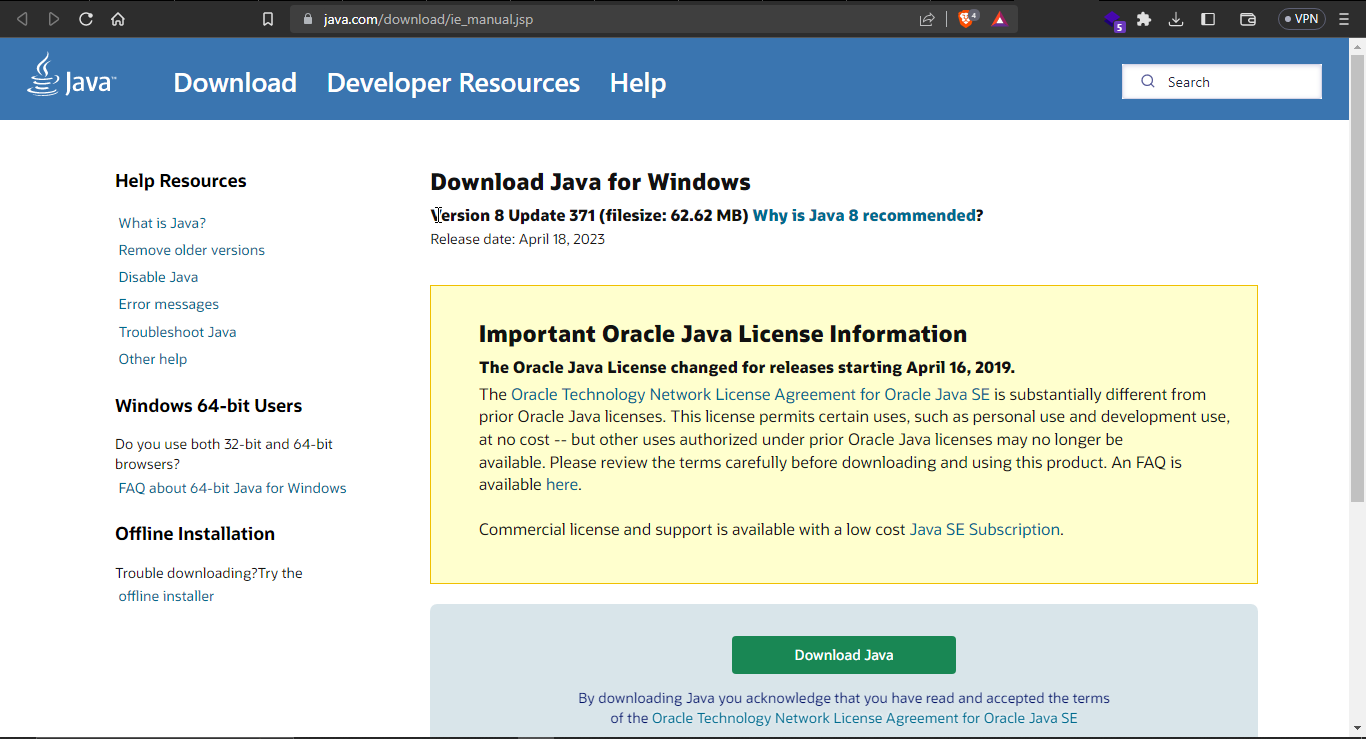Open the offline installer link
Viewport: 1366px width, 739px height.
point(166,596)
